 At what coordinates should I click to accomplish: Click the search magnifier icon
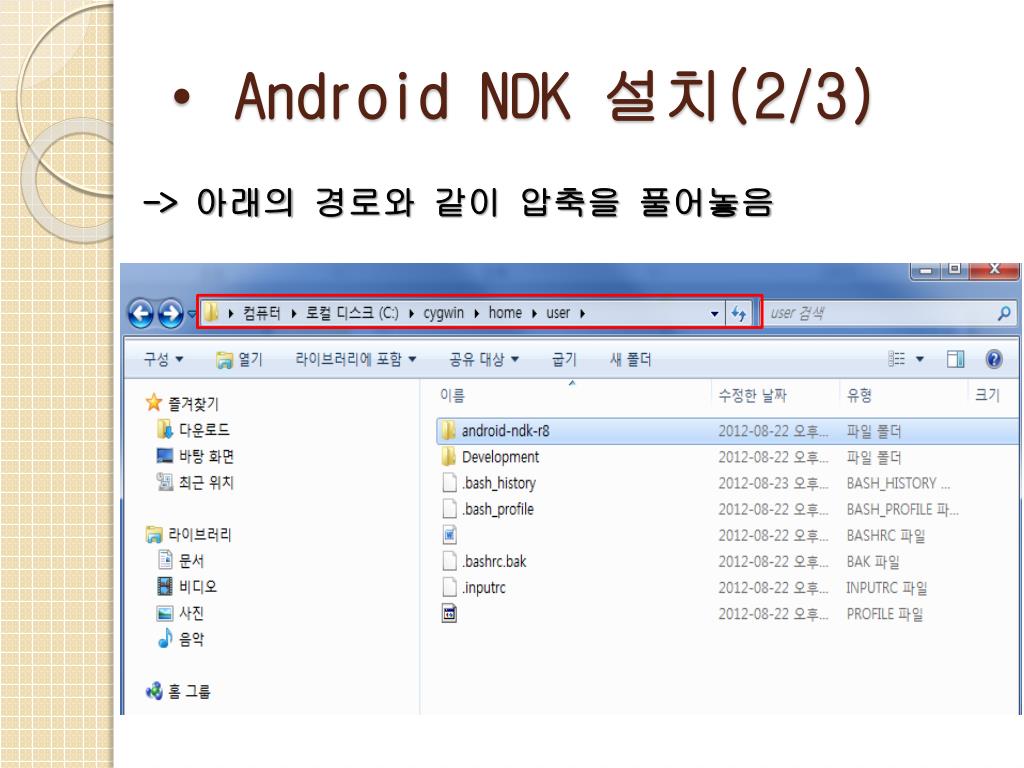1004,313
